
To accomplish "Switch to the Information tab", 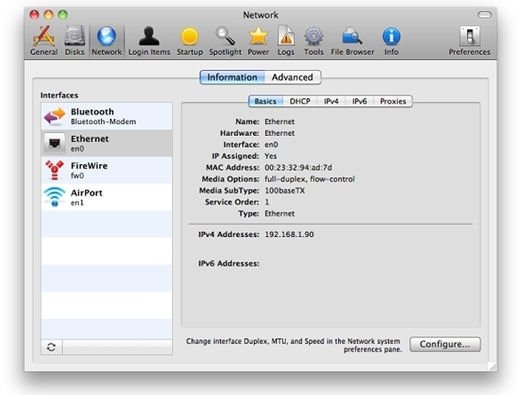I will (232, 77).
